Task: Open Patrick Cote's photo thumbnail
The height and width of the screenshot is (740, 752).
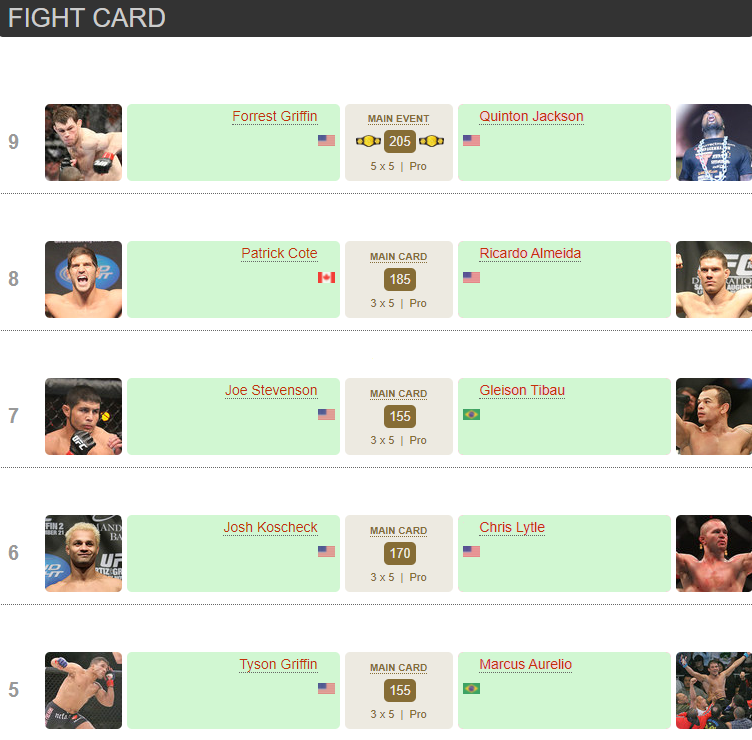Action: pyautogui.click(x=83, y=279)
